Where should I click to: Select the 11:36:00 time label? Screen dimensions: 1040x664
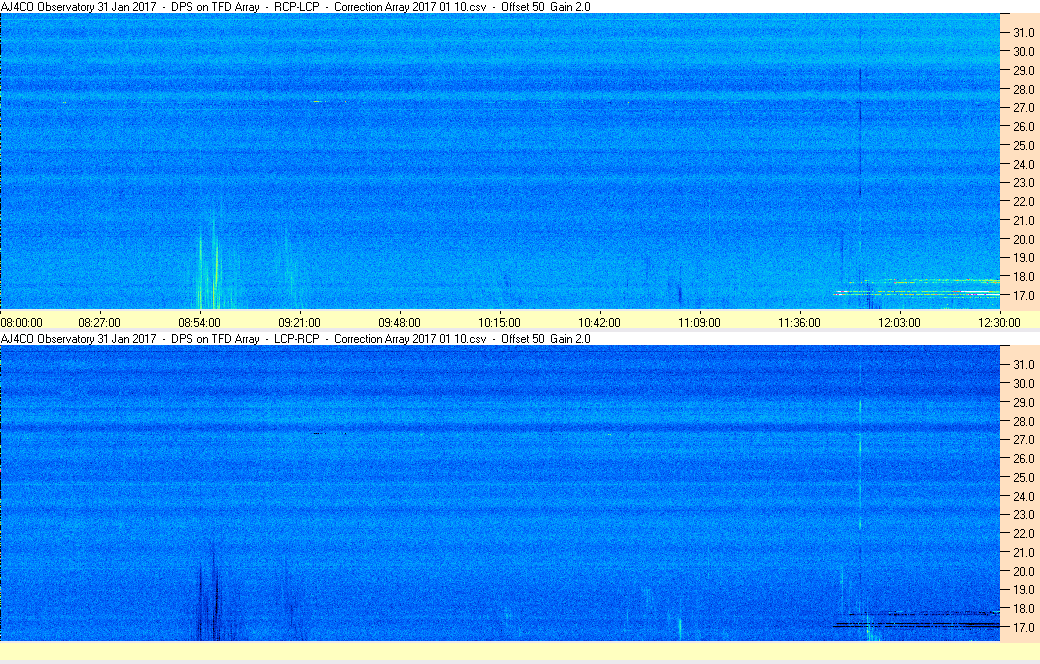(799, 323)
